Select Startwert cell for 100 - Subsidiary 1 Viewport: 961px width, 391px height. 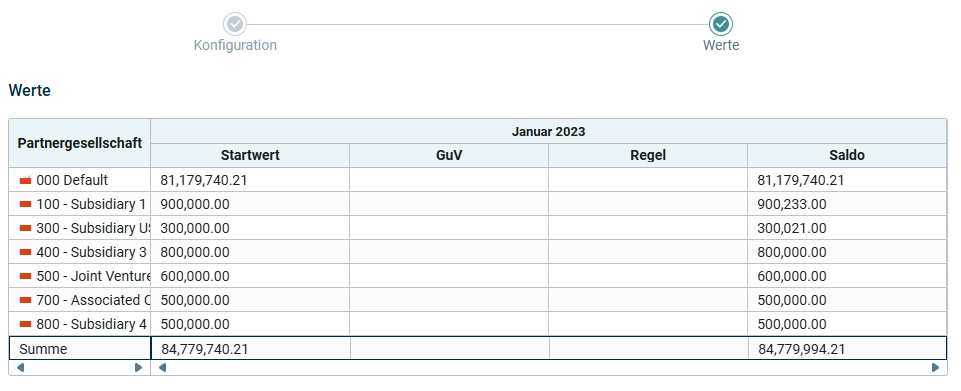click(x=250, y=204)
